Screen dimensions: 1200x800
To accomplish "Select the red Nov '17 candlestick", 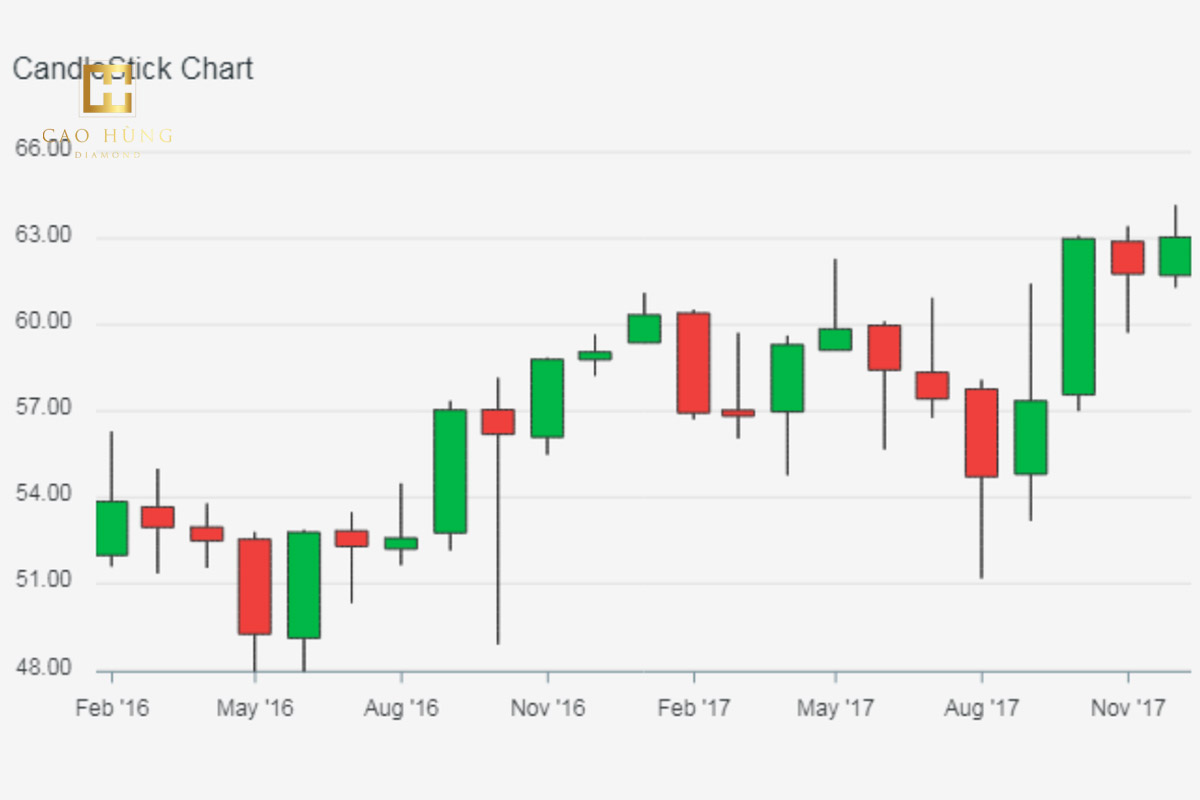I will click(x=1127, y=257).
